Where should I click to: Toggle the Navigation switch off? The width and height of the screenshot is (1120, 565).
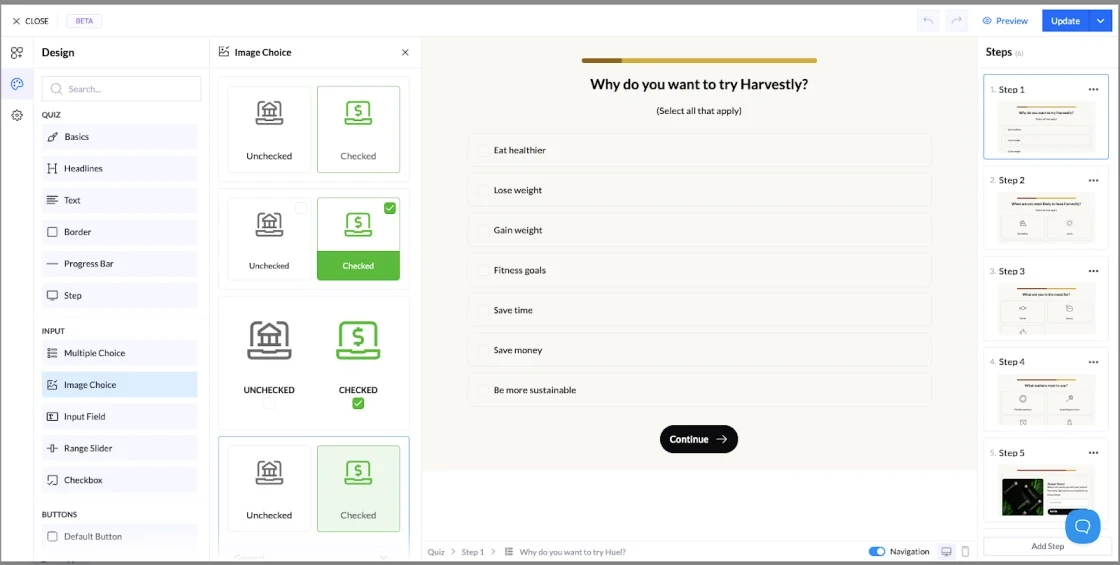tap(876, 551)
